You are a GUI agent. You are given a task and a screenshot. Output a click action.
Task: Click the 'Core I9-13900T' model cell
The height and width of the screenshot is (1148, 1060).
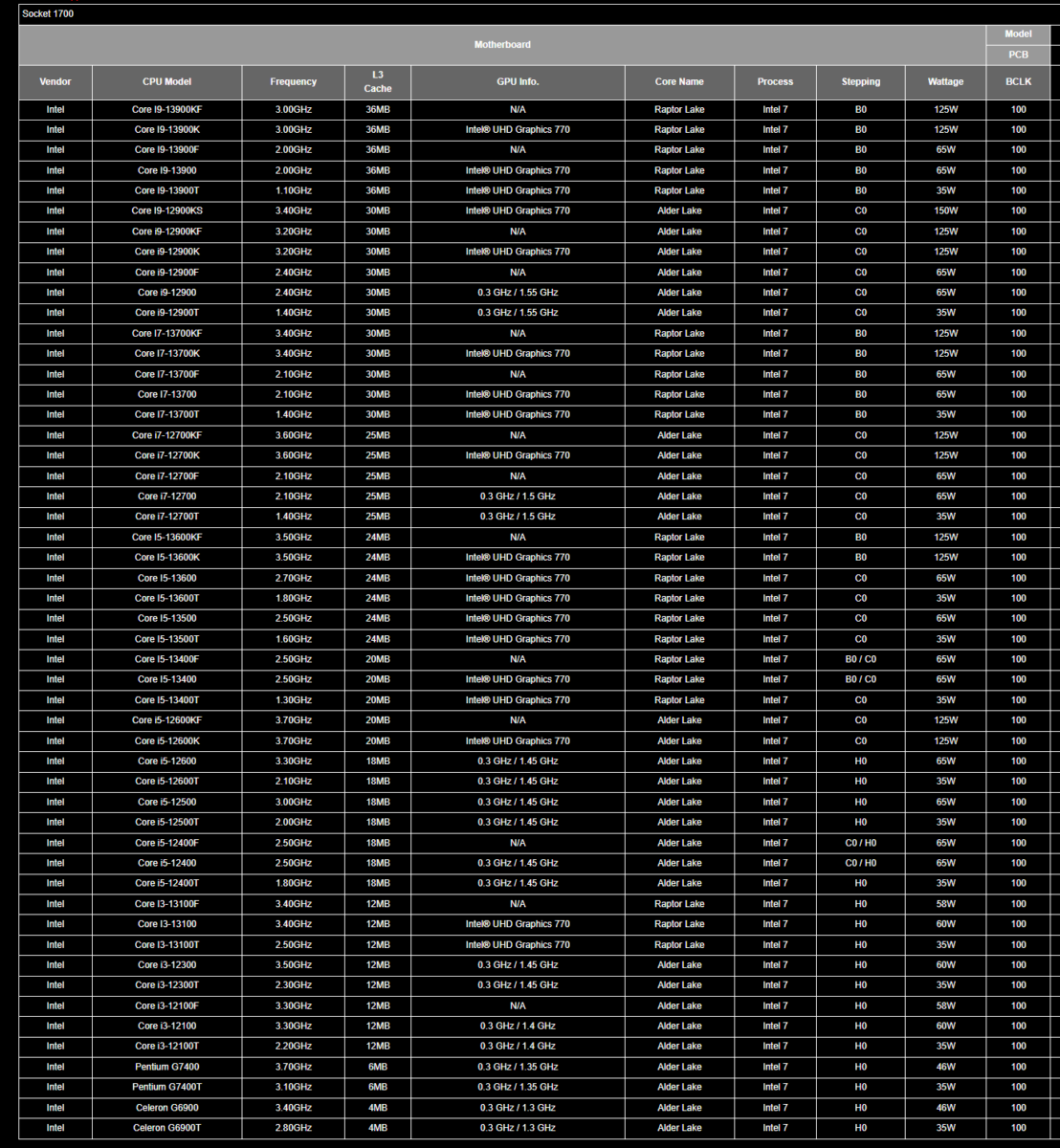tap(167, 191)
